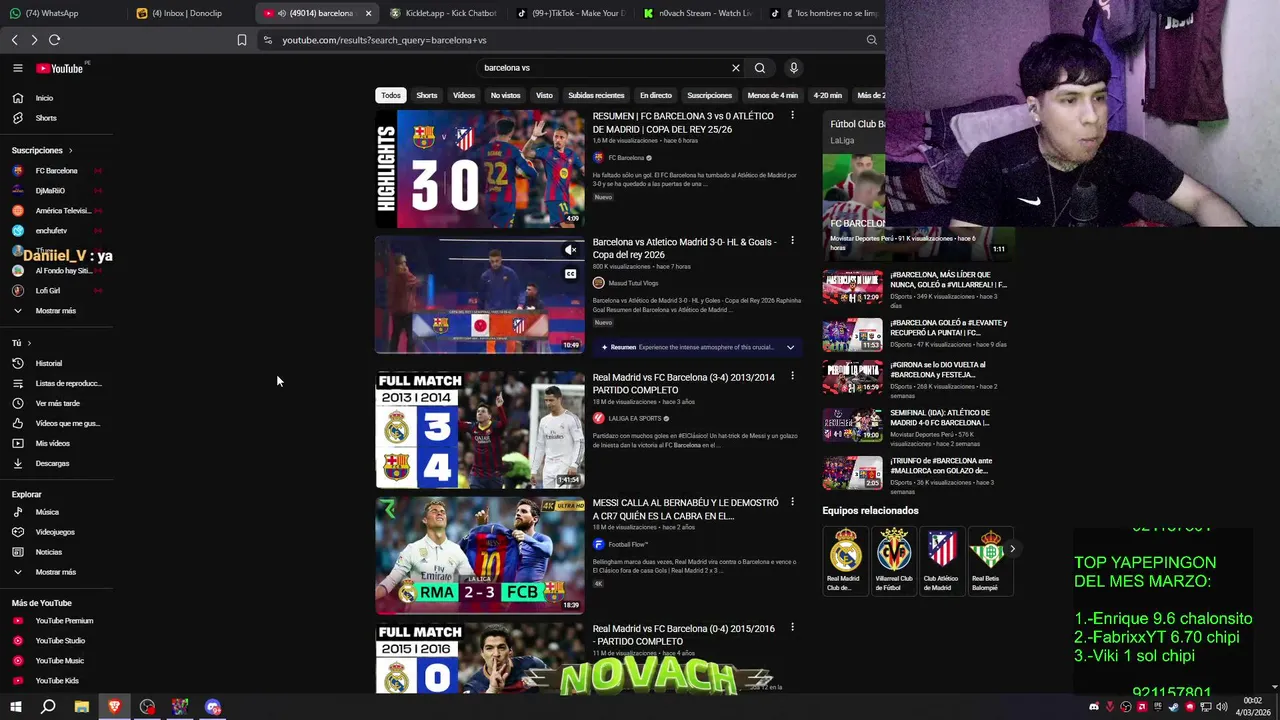This screenshot has width=1280, height=720.
Task: Open Real Madrid related team card
Action: (x=845, y=561)
